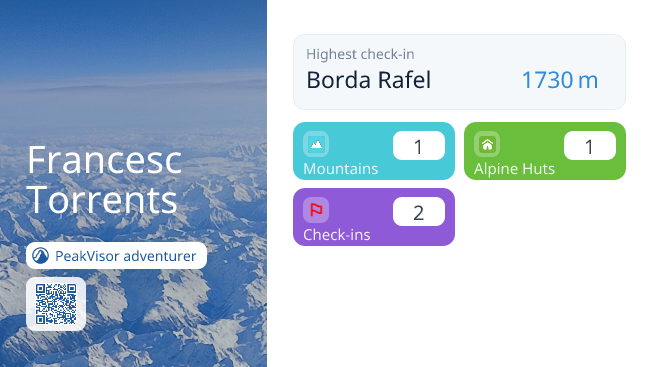Open the Check-ins stat card
Image resolution: width=650 pixels, height=367 pixels.
pyautogui.click(x=374, y=217)
